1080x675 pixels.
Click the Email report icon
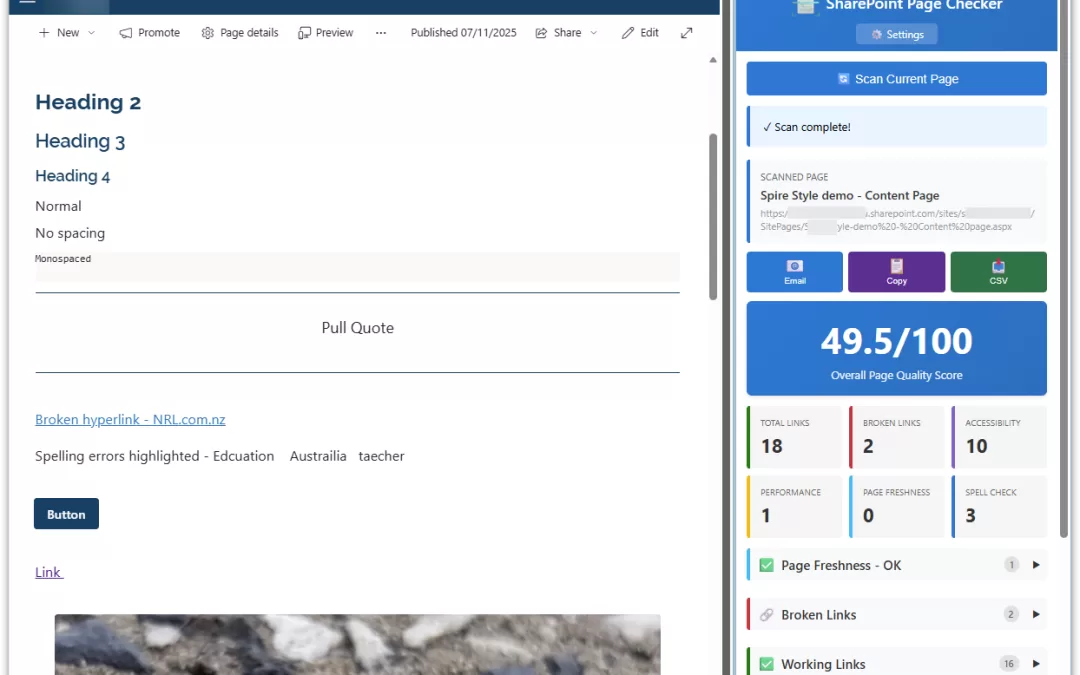click(794, 266)
